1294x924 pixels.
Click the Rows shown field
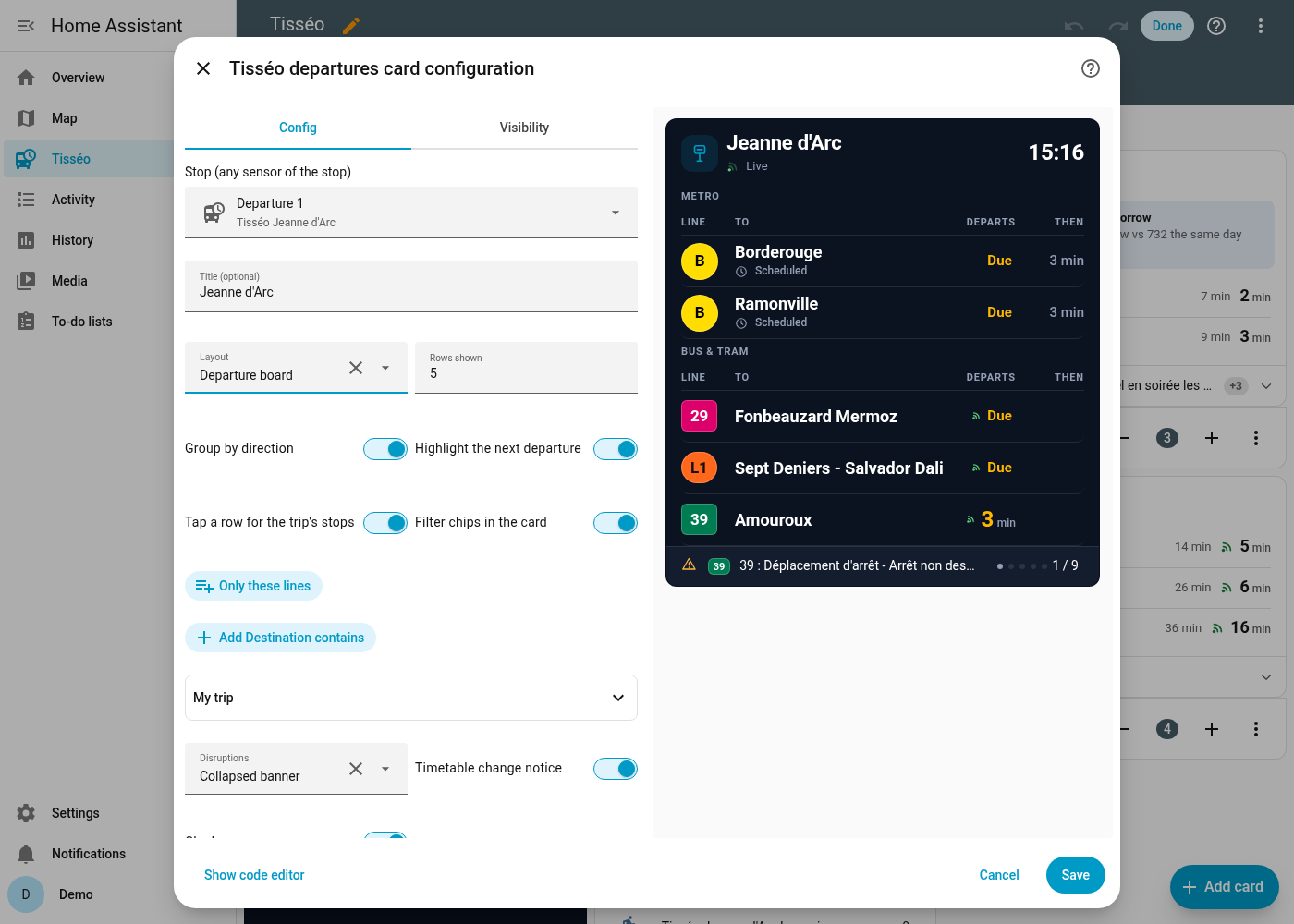(527, 368)
